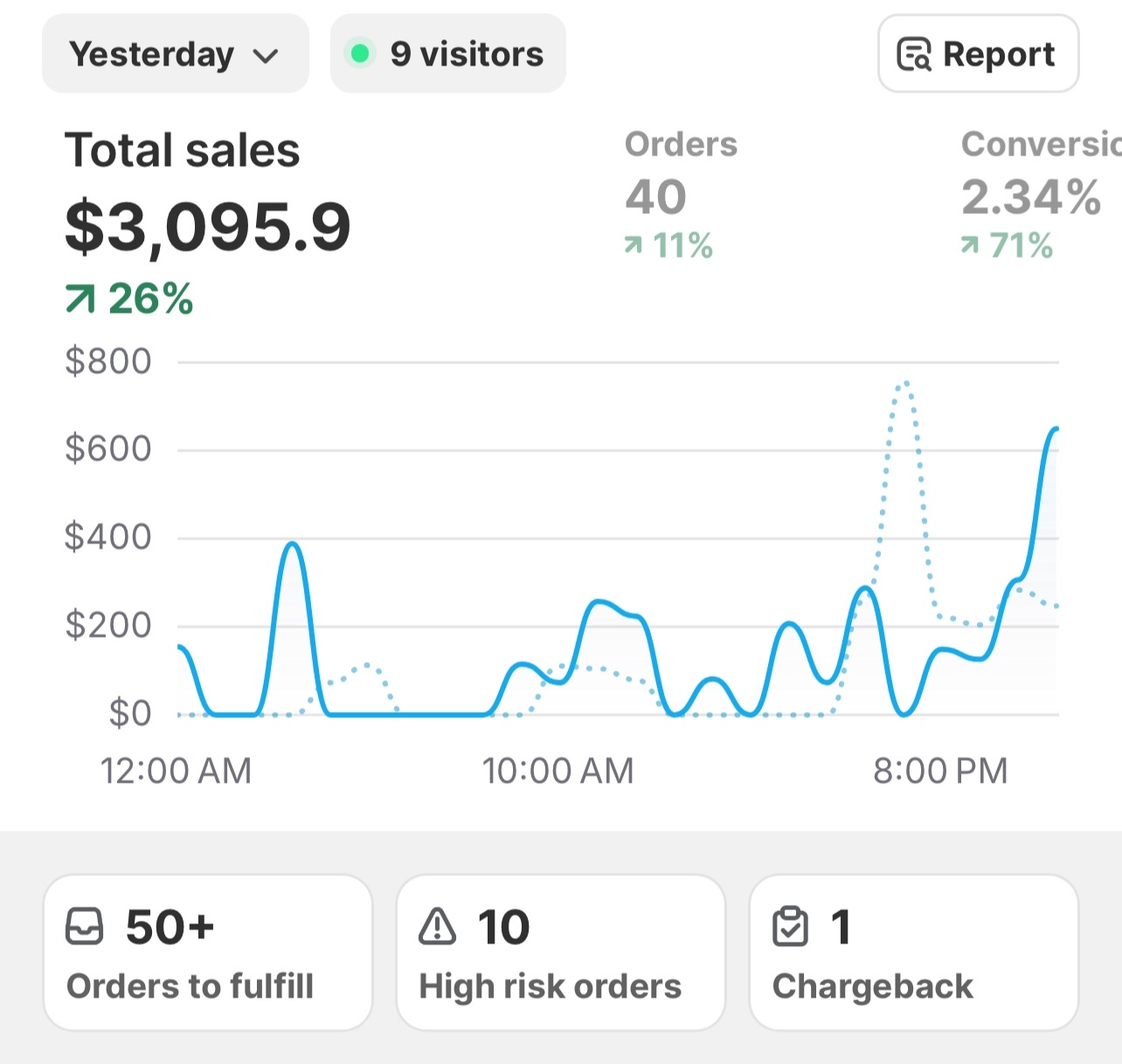Viewport: 1122px width, 1064px height.
Task: Tap the inbox icon for orders to fulfill
Action: pos(85,927)
